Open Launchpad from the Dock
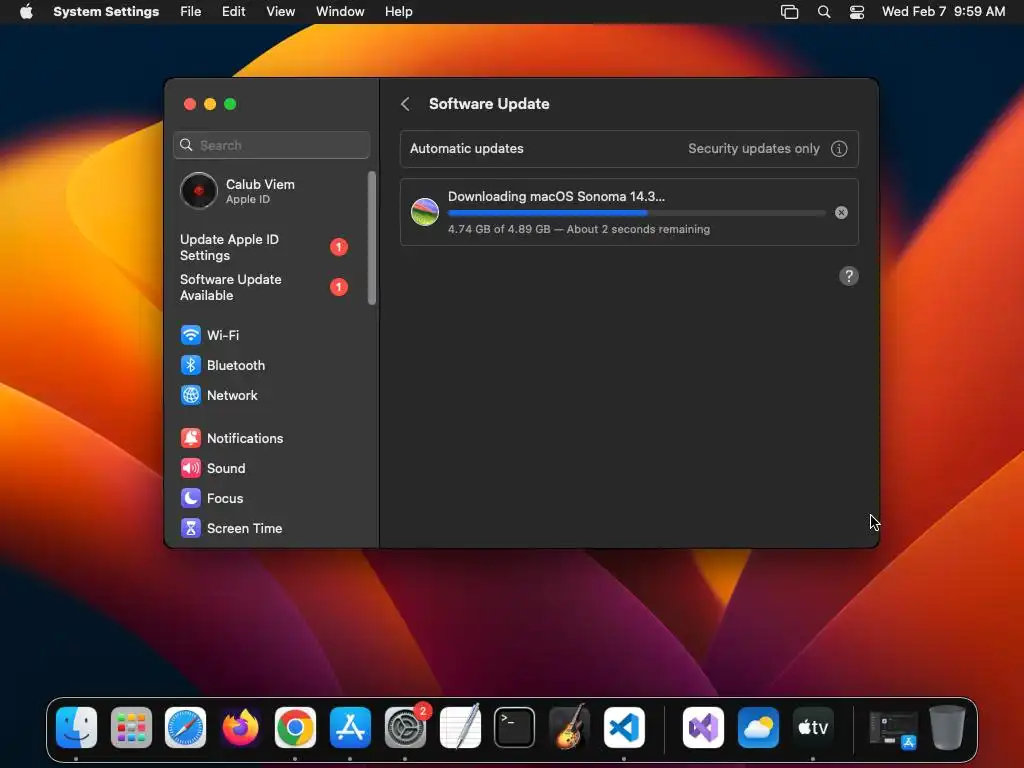This screenshot has height=768, width=1024. pyautogui.click(x=131, y=727)
